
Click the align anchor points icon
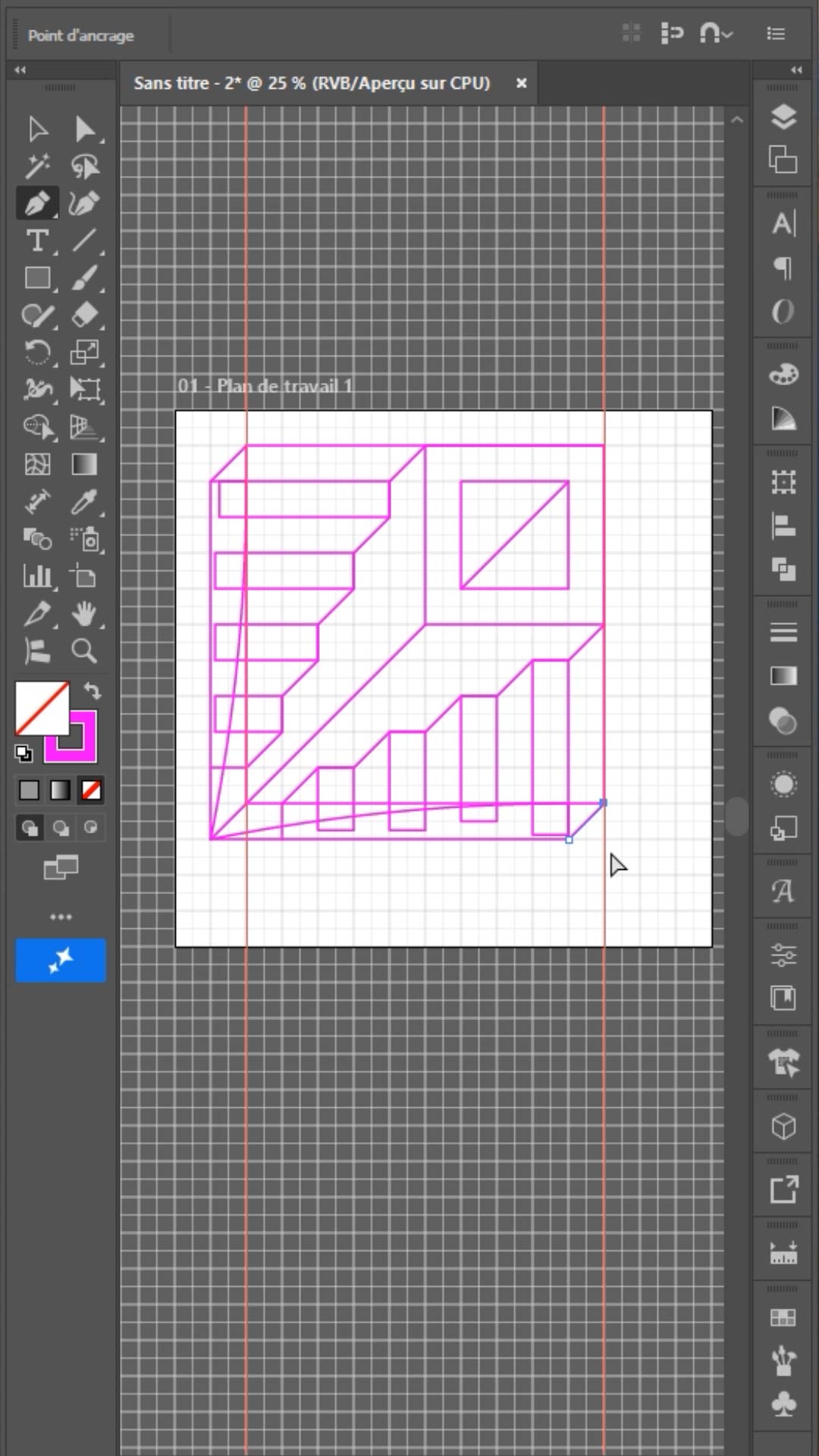tap(672, 33)
